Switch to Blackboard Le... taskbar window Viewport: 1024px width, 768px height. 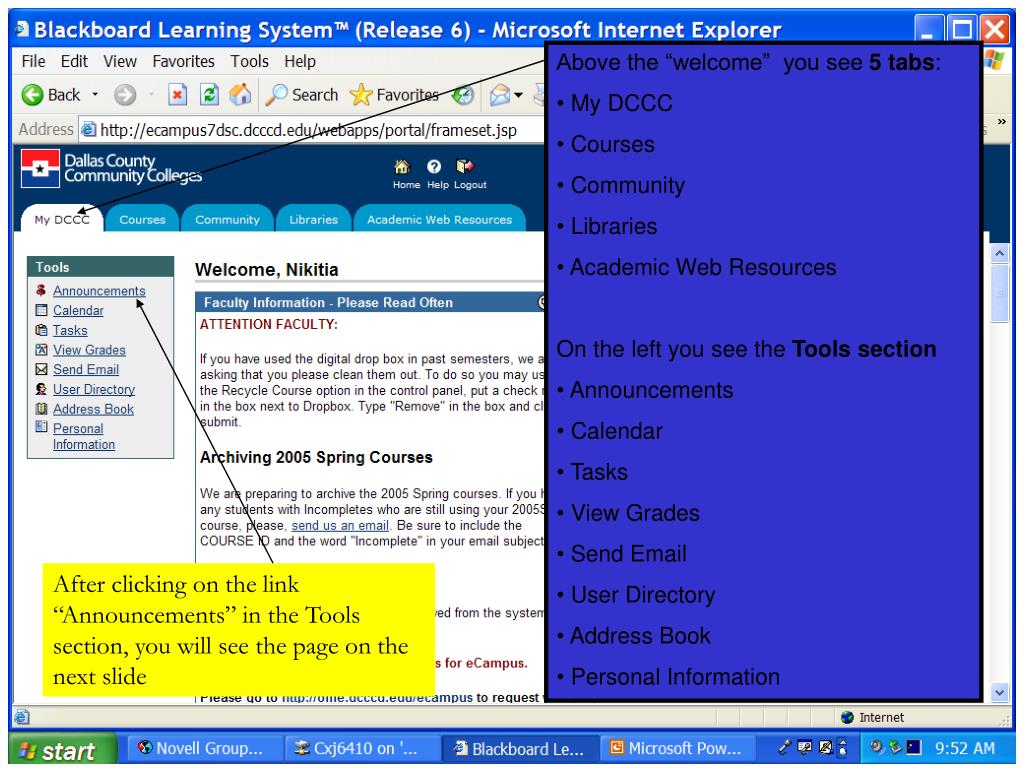pos(520,748)
